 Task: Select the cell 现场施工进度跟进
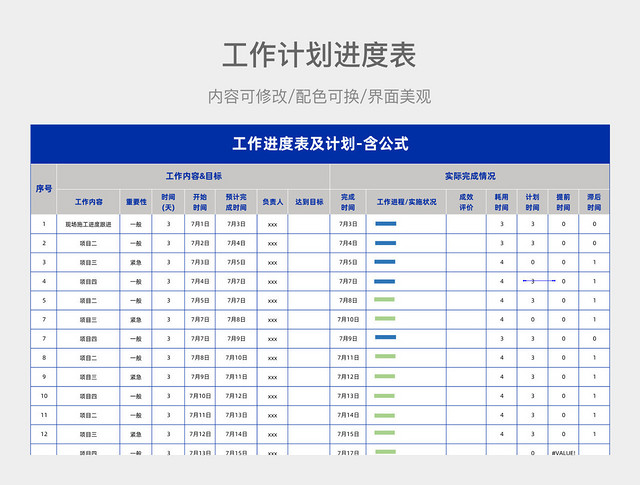point(88,224)
